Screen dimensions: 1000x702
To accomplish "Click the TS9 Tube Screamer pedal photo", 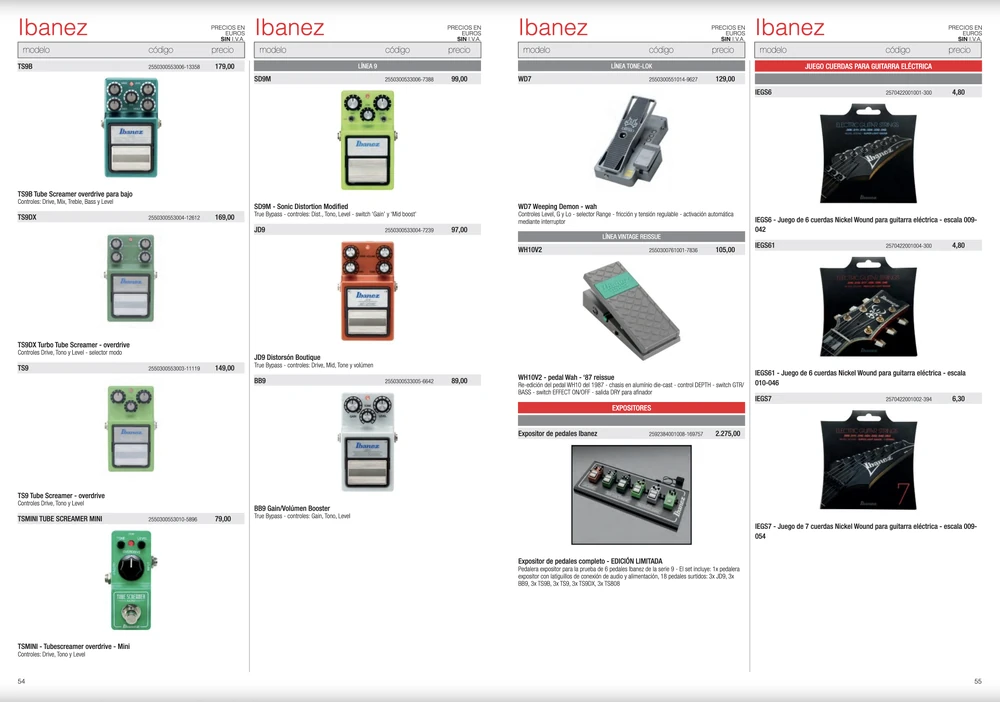I will pos(131,428).
